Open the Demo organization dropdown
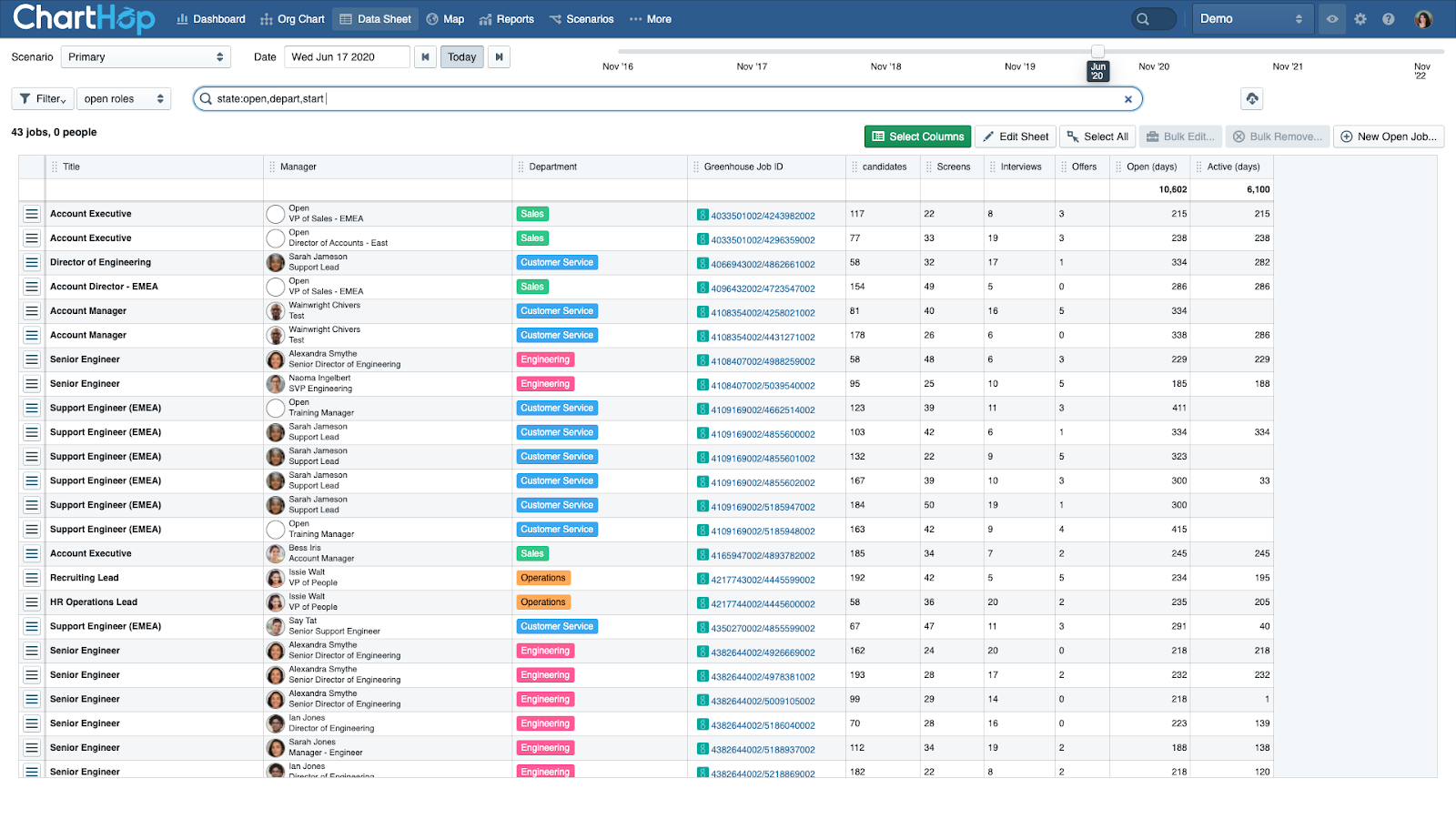Viewport: 1456px width, 819px height. [1252, 19]
